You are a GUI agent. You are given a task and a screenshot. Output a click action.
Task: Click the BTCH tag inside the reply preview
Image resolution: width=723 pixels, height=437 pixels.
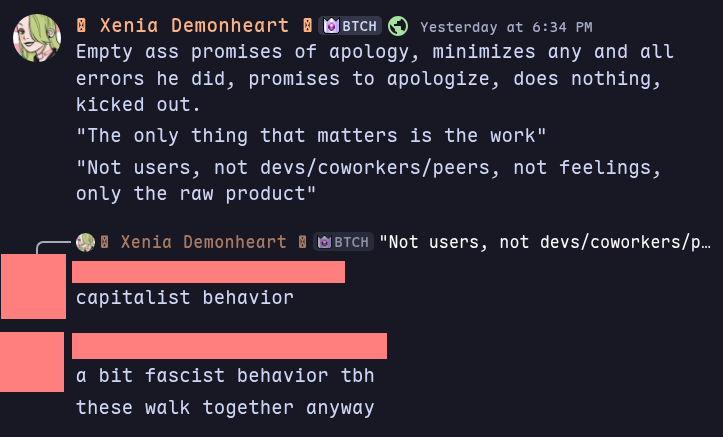coord(343,242)
